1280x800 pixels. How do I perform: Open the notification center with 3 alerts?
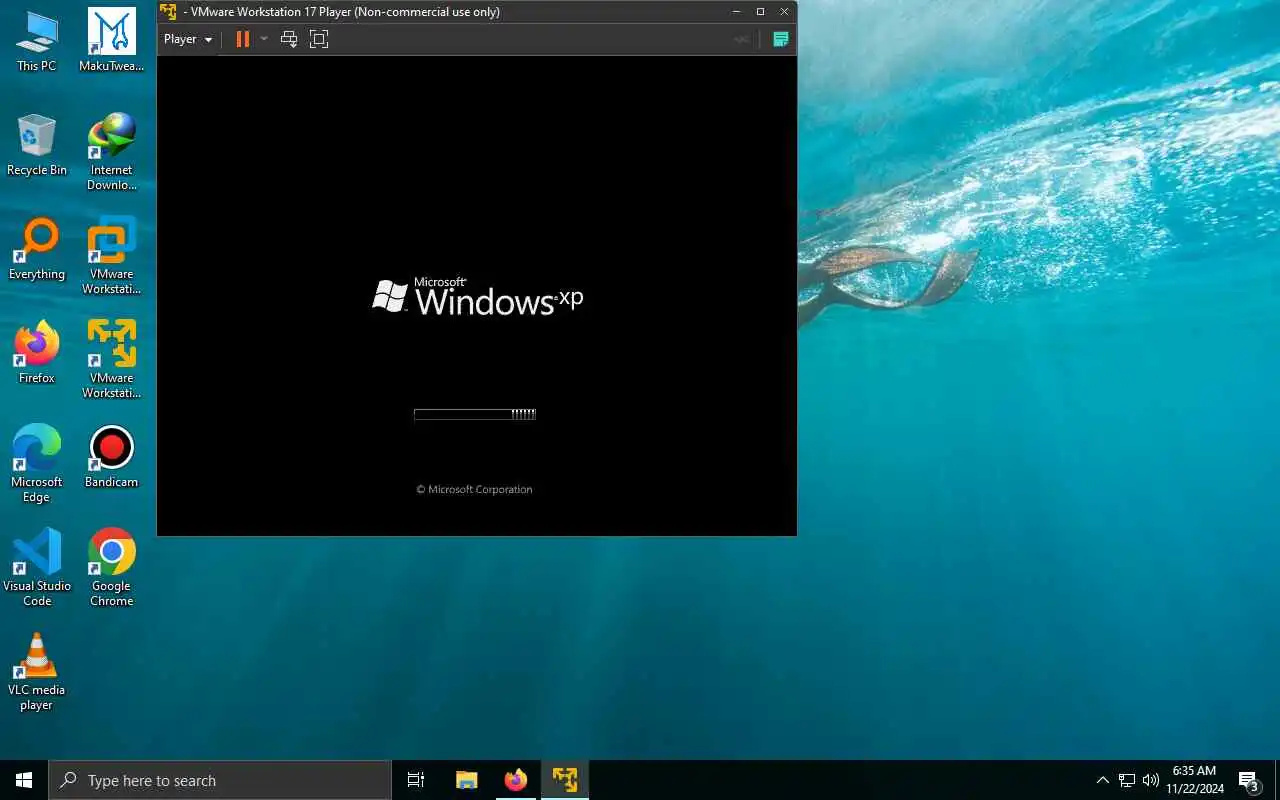(1249, 781)
